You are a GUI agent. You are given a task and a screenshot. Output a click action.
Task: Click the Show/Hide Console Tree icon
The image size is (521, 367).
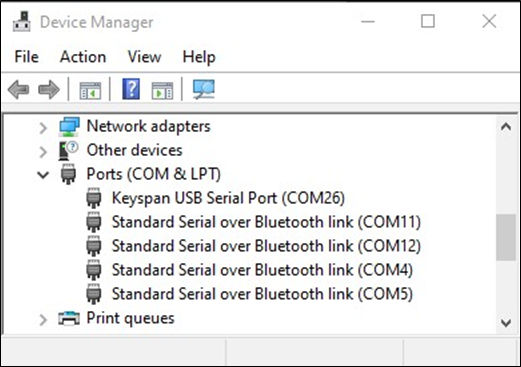coord(90,90)
